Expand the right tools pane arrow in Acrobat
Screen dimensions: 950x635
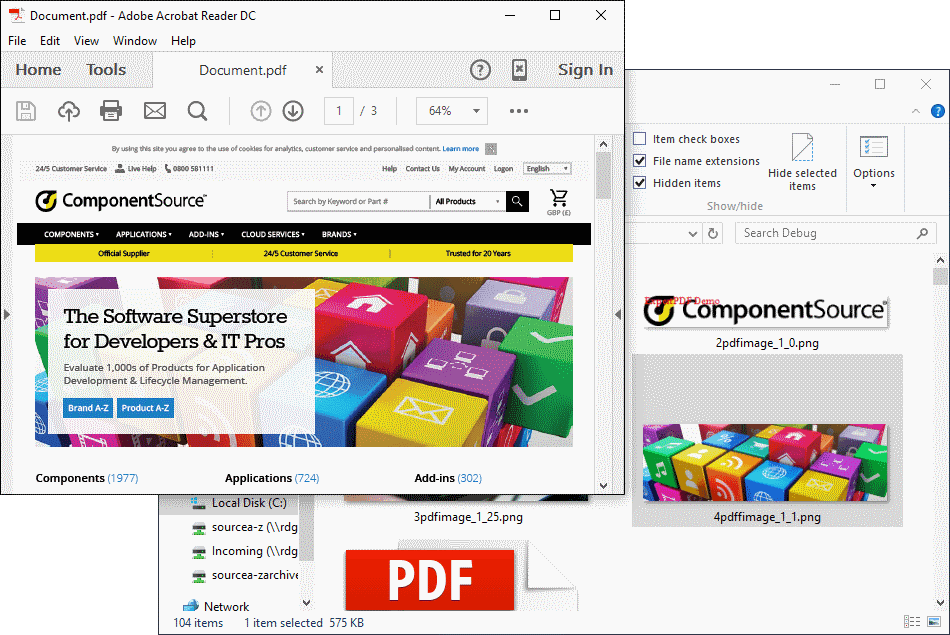(617, 314)
